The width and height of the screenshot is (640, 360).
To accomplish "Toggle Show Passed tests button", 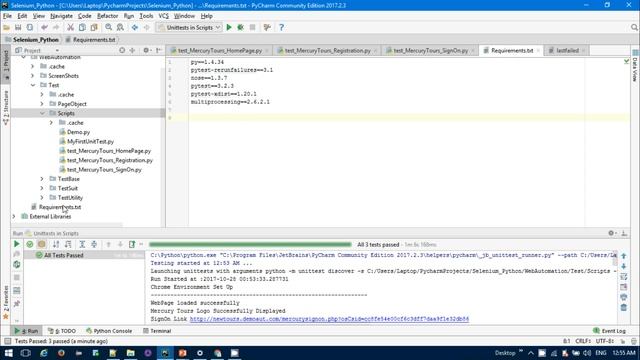I will click(30, 244).
